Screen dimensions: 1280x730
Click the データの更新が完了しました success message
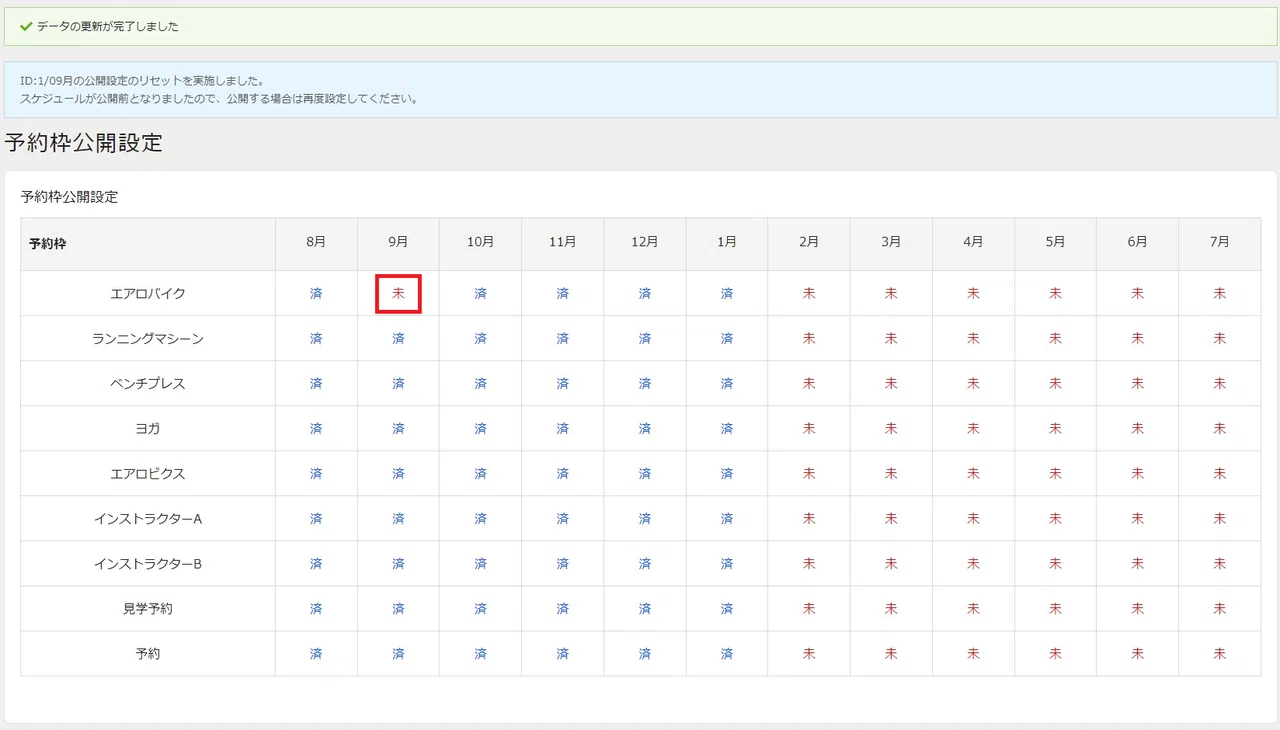(x=108, y=27)
